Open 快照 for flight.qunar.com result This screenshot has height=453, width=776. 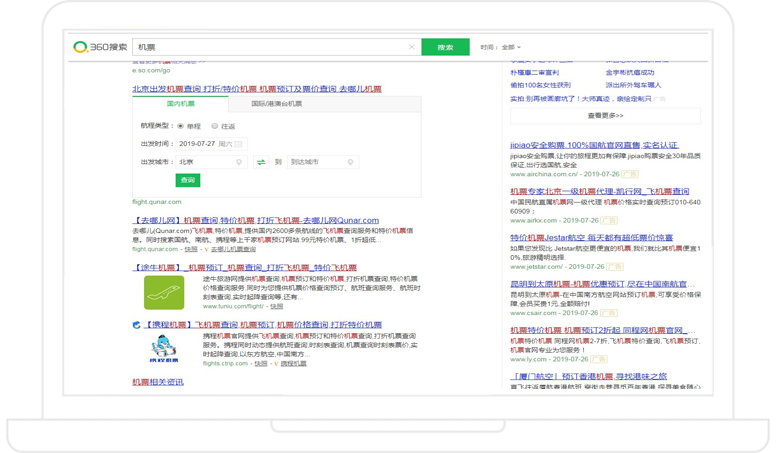[191, 249]
